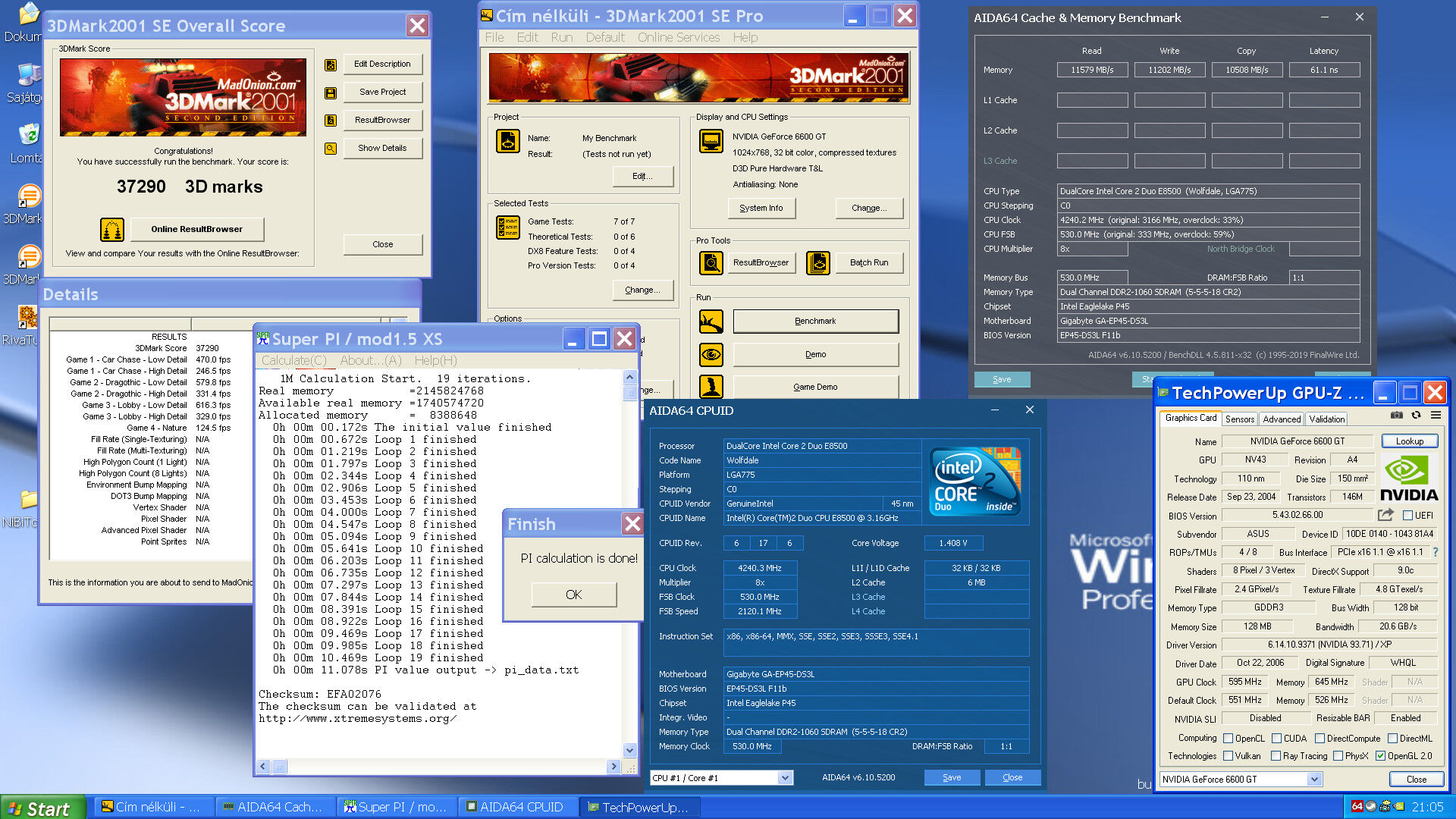Screen dimensions: 1456x819
Task: Switch to AIDA64 Cach... taskbar item
Action: 277,808
